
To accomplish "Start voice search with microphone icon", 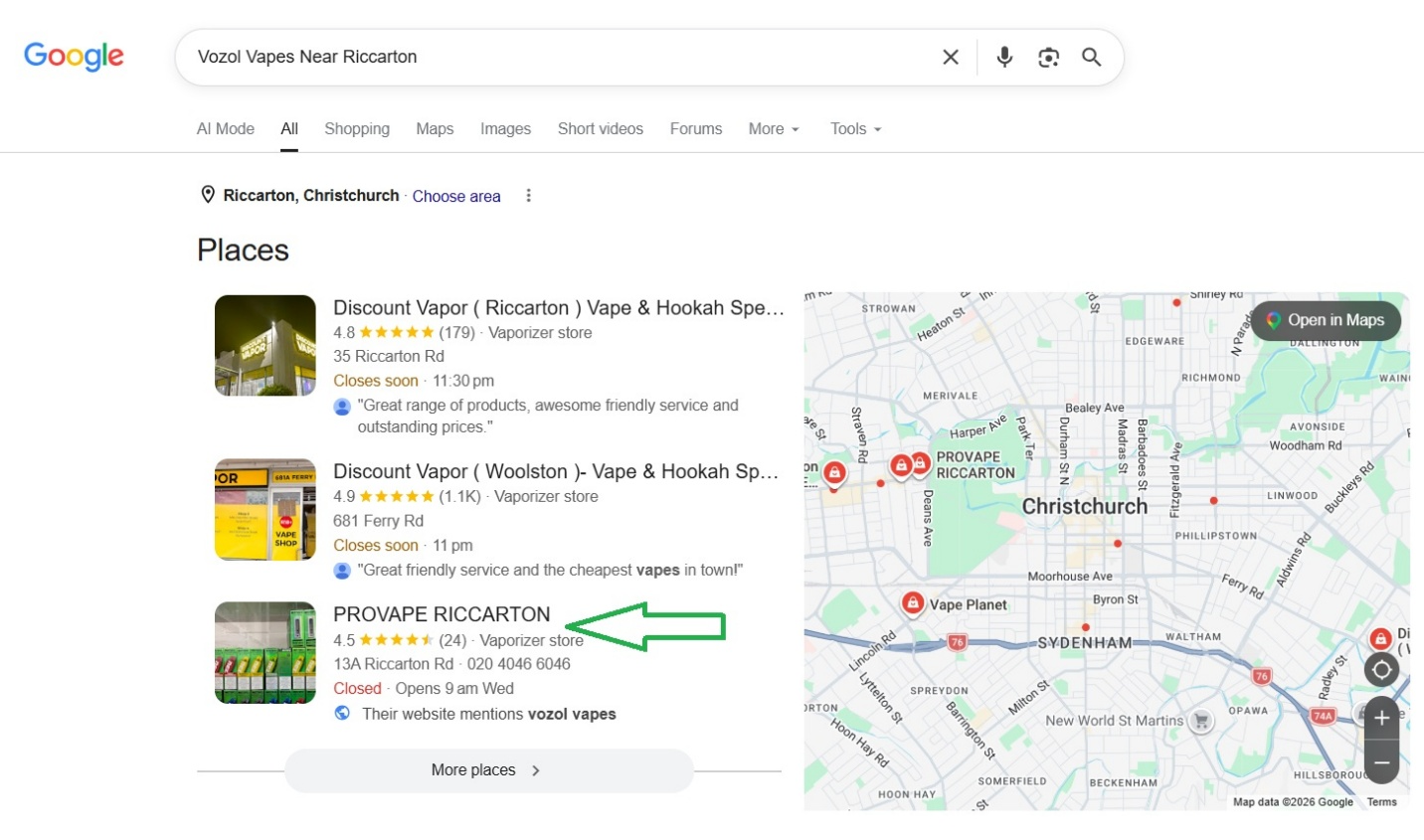I will (1004, 57).
